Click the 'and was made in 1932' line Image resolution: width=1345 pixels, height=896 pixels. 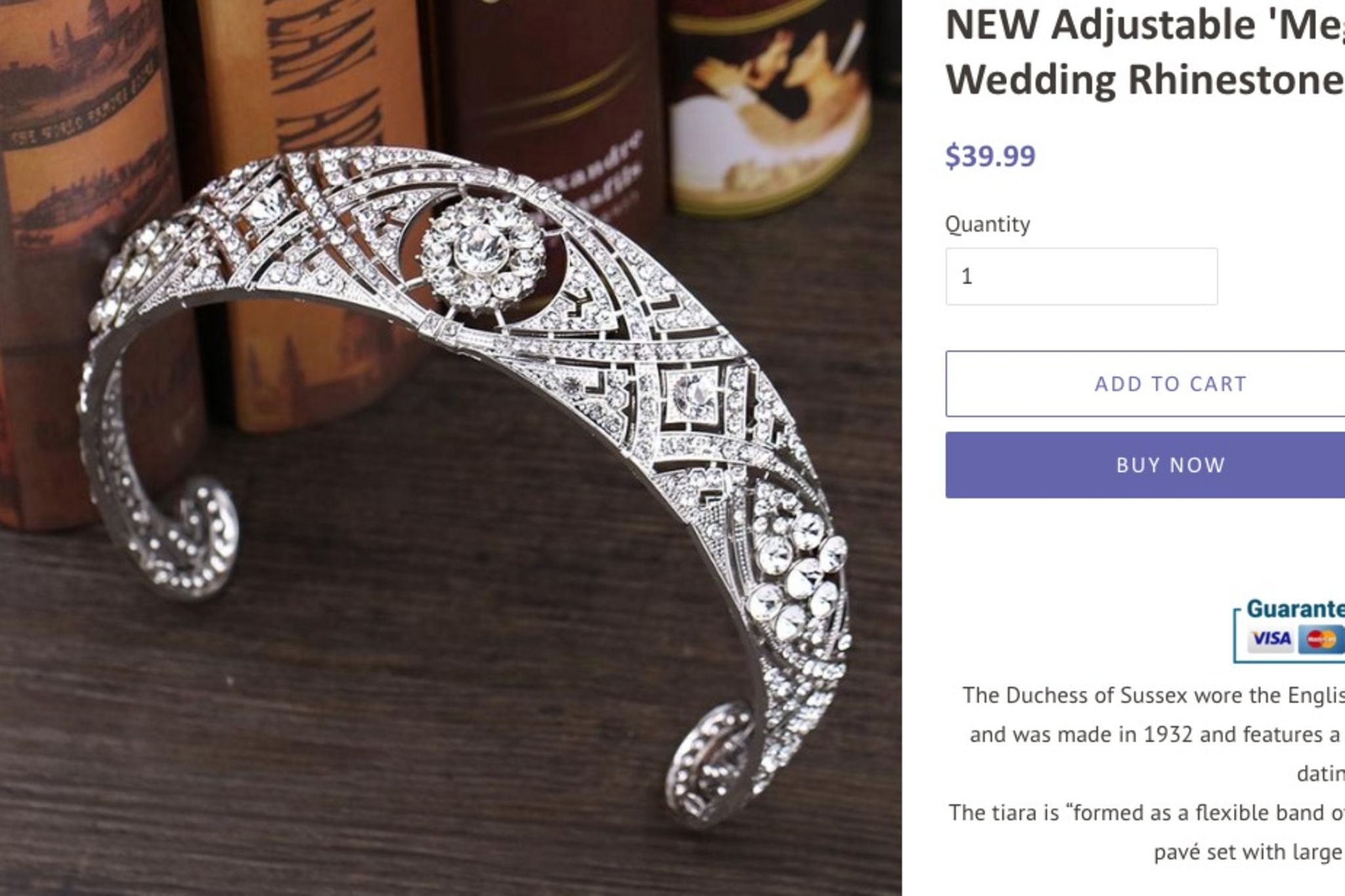point(1157,734)
